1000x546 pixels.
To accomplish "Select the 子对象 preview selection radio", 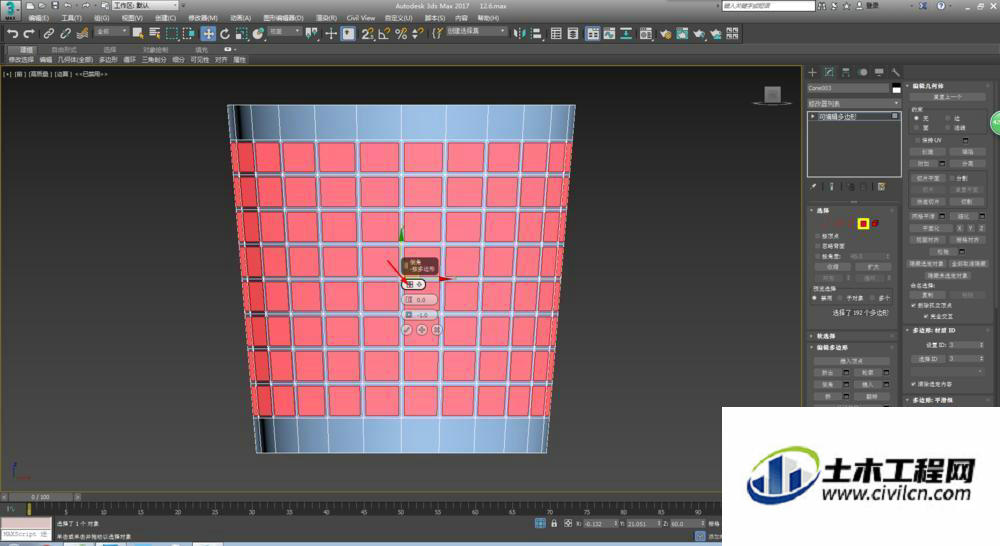I will [x=841, y=298].
